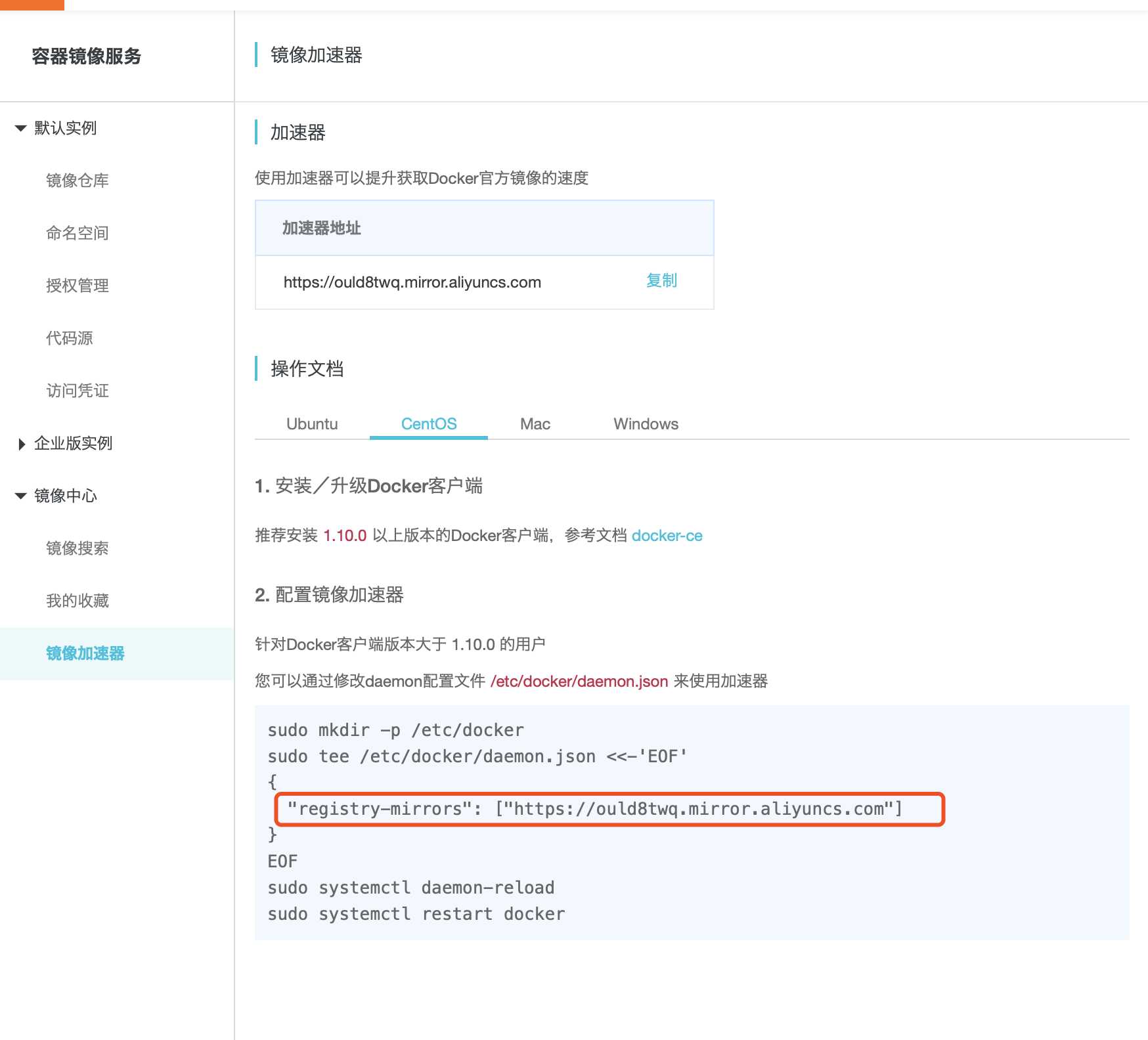Click the 1.10.0 version number in red
This screenshot has height=1040, width=1148.
pos(345,536)
